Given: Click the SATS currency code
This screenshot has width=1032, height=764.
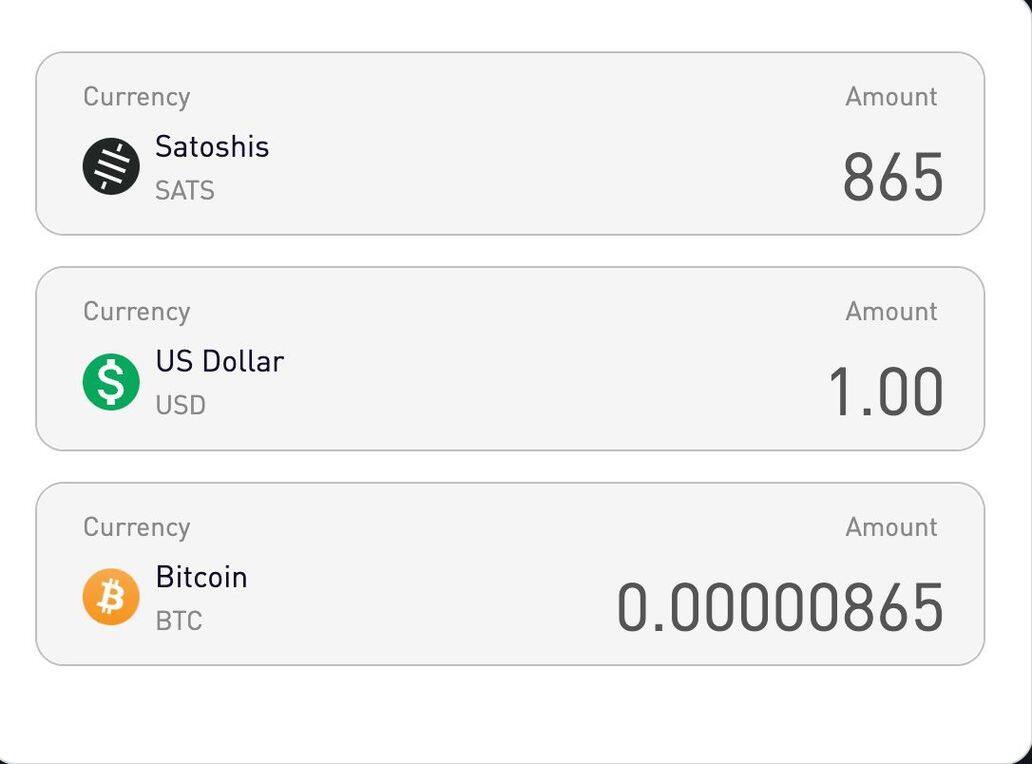Looking at the screenshot, I should (185, 190).
